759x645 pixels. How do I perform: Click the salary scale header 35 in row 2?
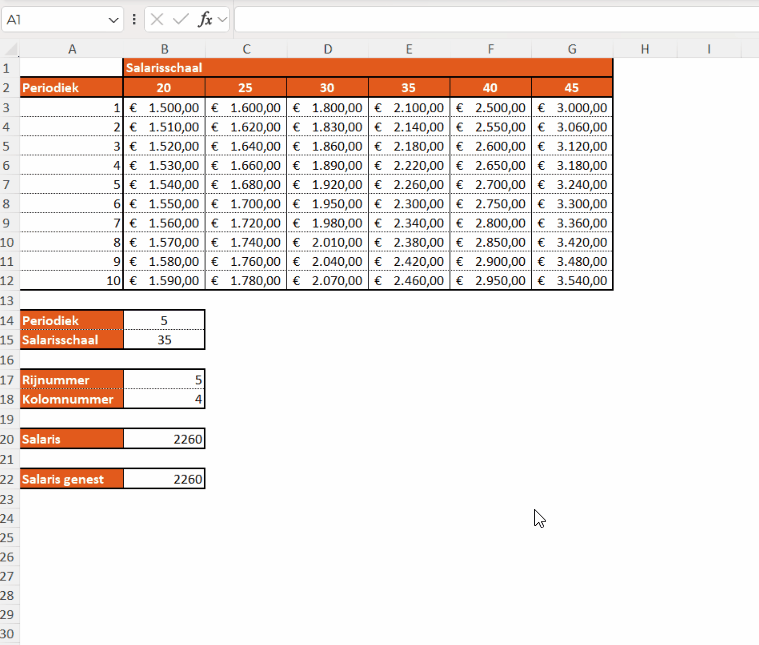[409, 88]
